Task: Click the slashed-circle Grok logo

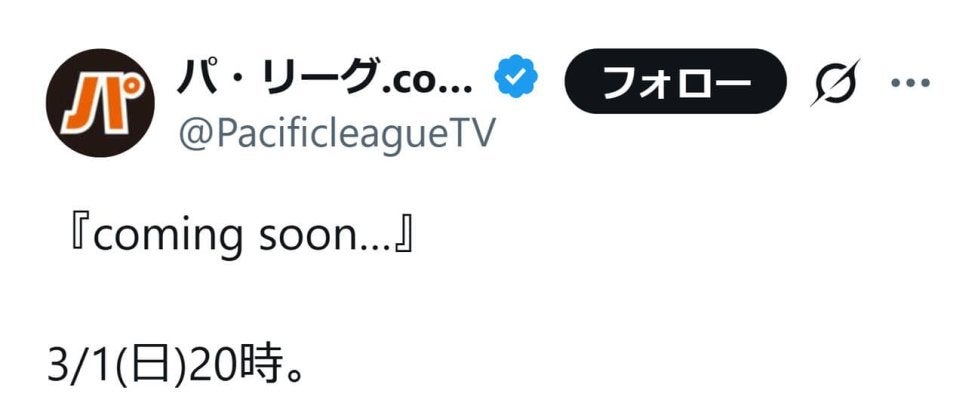Action: [835, 82]
